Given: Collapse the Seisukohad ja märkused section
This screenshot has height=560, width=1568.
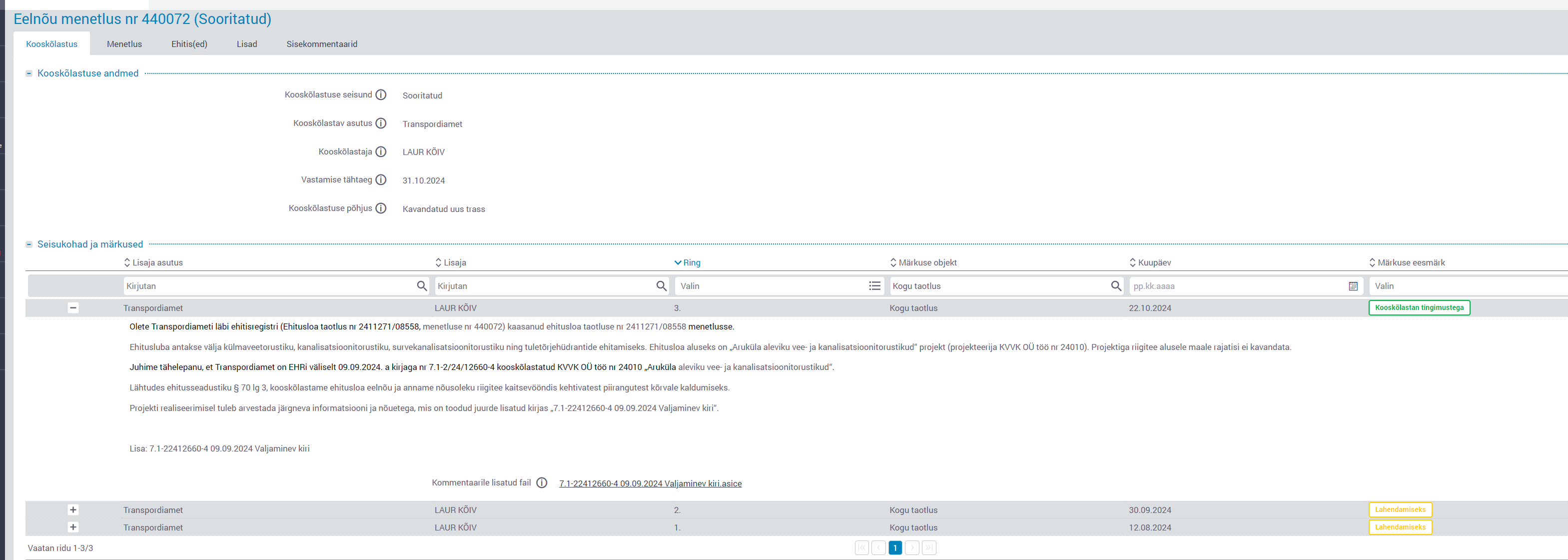Looking at the screenshot, I should click(x=28, y=244).
